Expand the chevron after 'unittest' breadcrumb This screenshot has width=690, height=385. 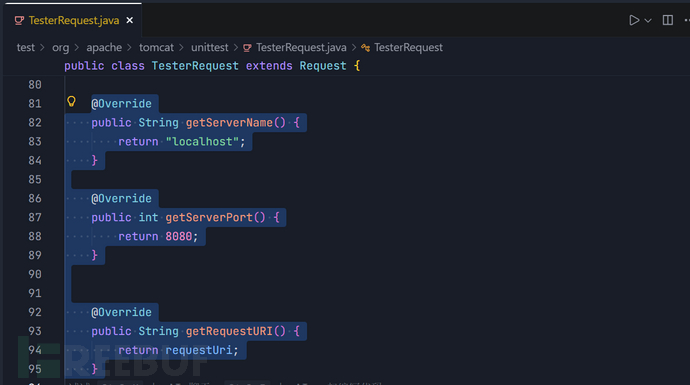[236, 48]
